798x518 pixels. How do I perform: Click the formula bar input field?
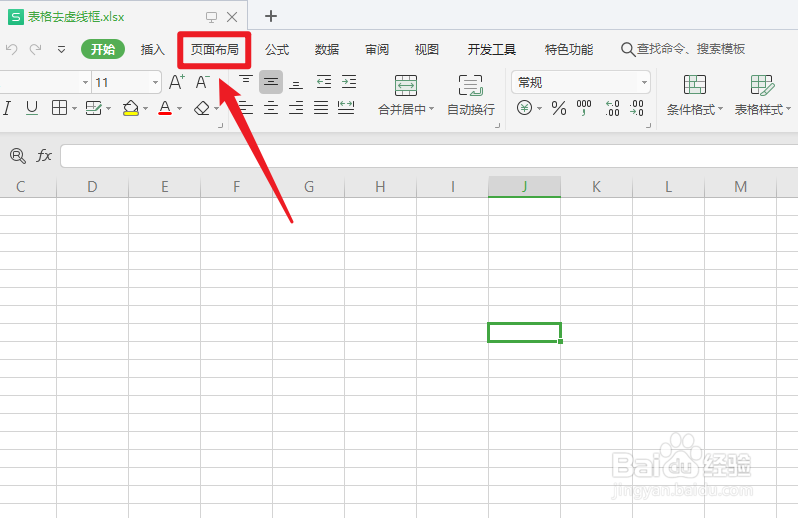click(x=429, y=156)
